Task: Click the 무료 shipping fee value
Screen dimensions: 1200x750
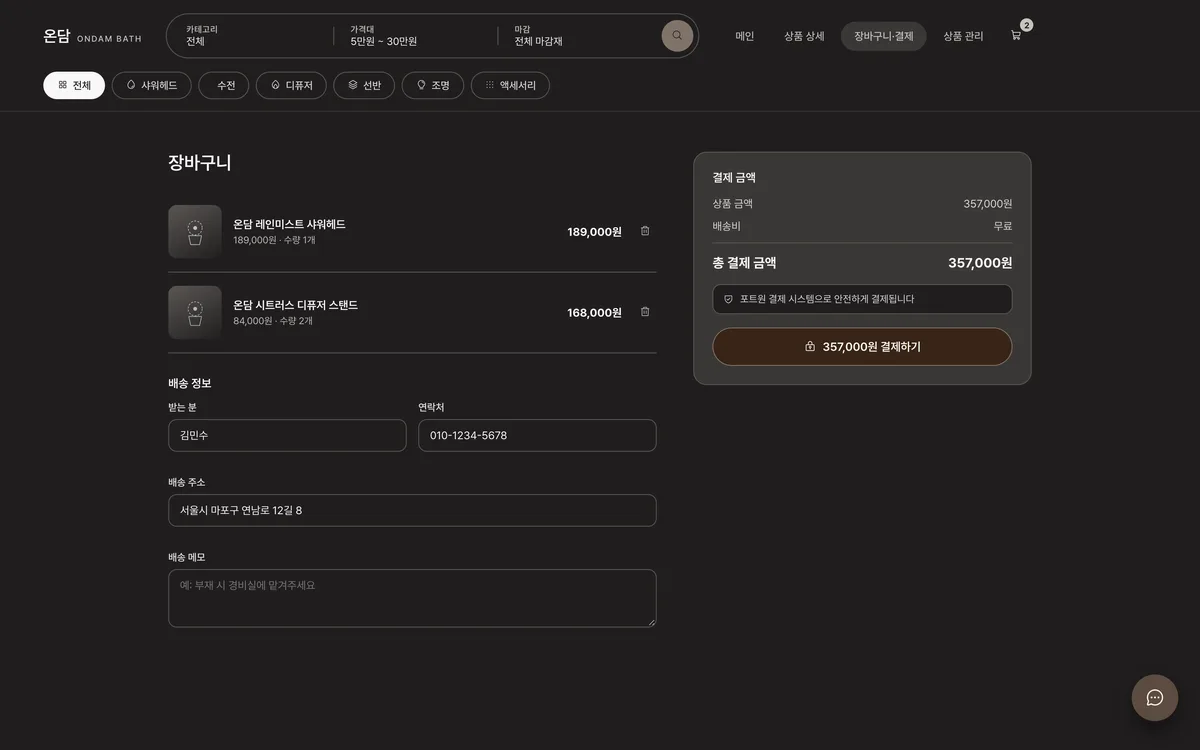Action: [x=1003, y=226]
